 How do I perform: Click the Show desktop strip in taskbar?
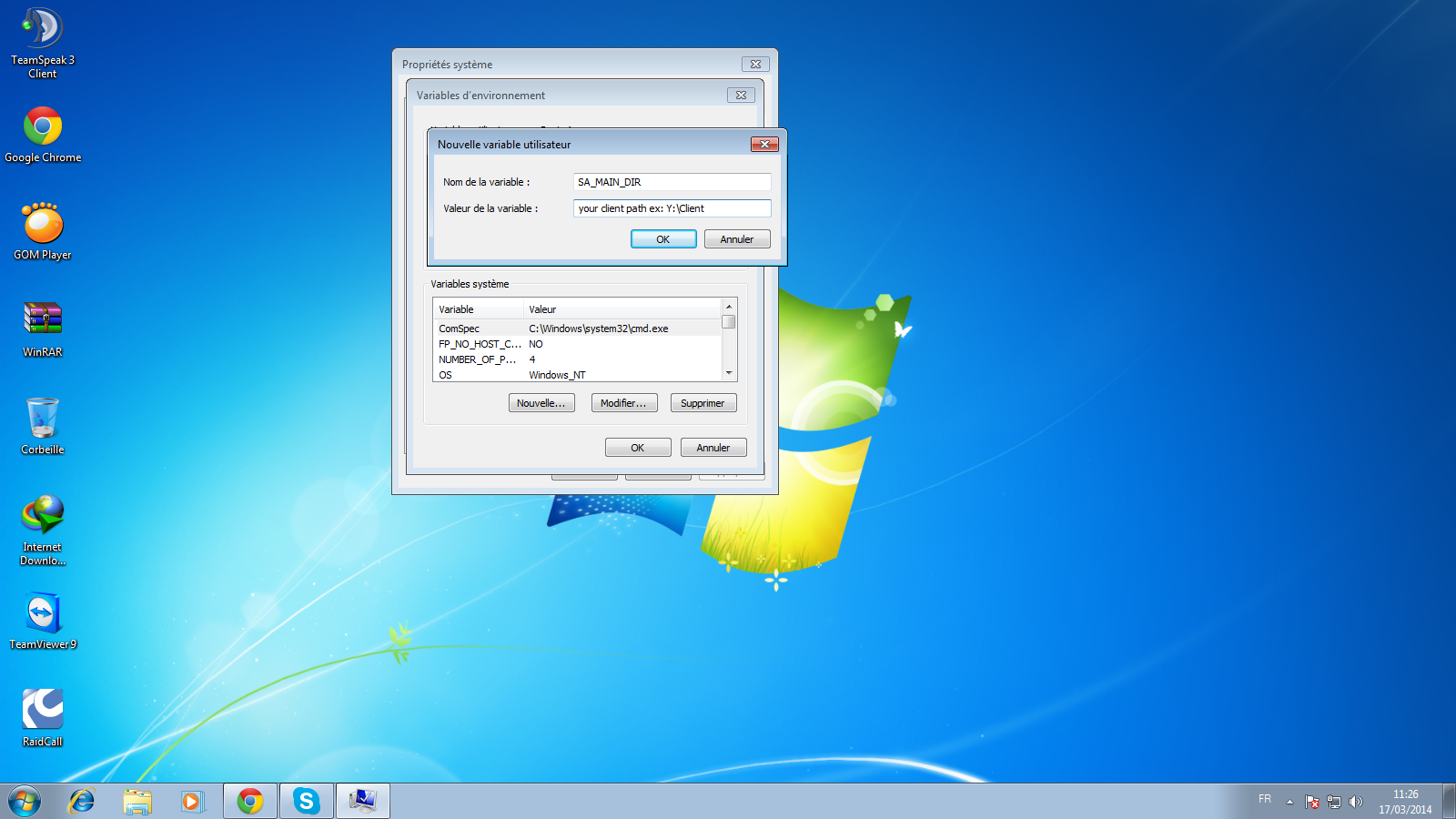click(x=1449, y=802)
